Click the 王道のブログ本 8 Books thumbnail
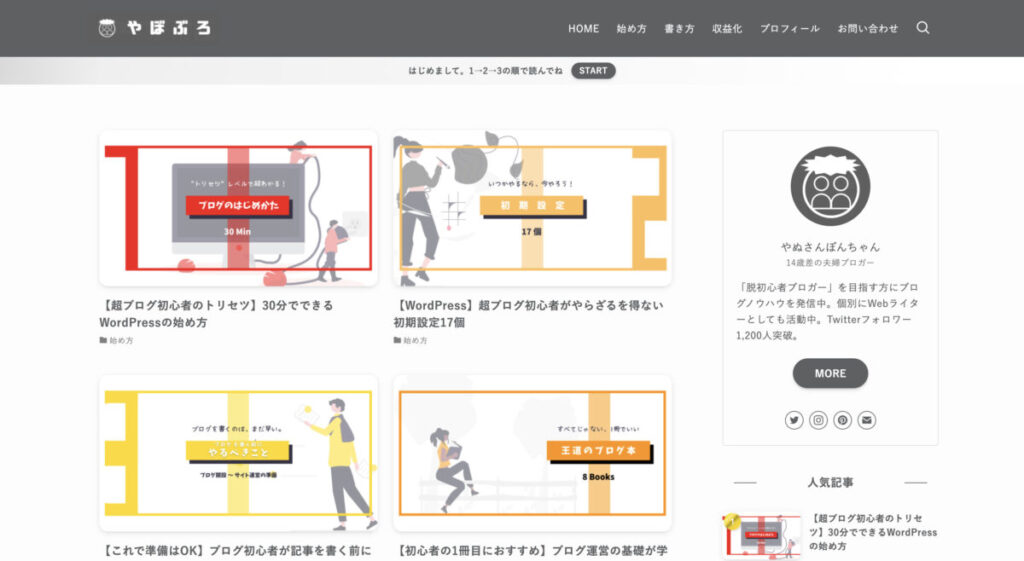The height and width of the screenshot is (561, 1024). click(x=532, y=453)
